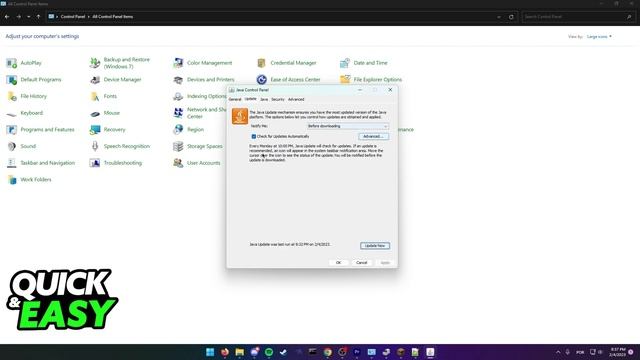Open Google Chrome from taskbar
Viewport: 640px width, 360px height.
coord(328,352)
